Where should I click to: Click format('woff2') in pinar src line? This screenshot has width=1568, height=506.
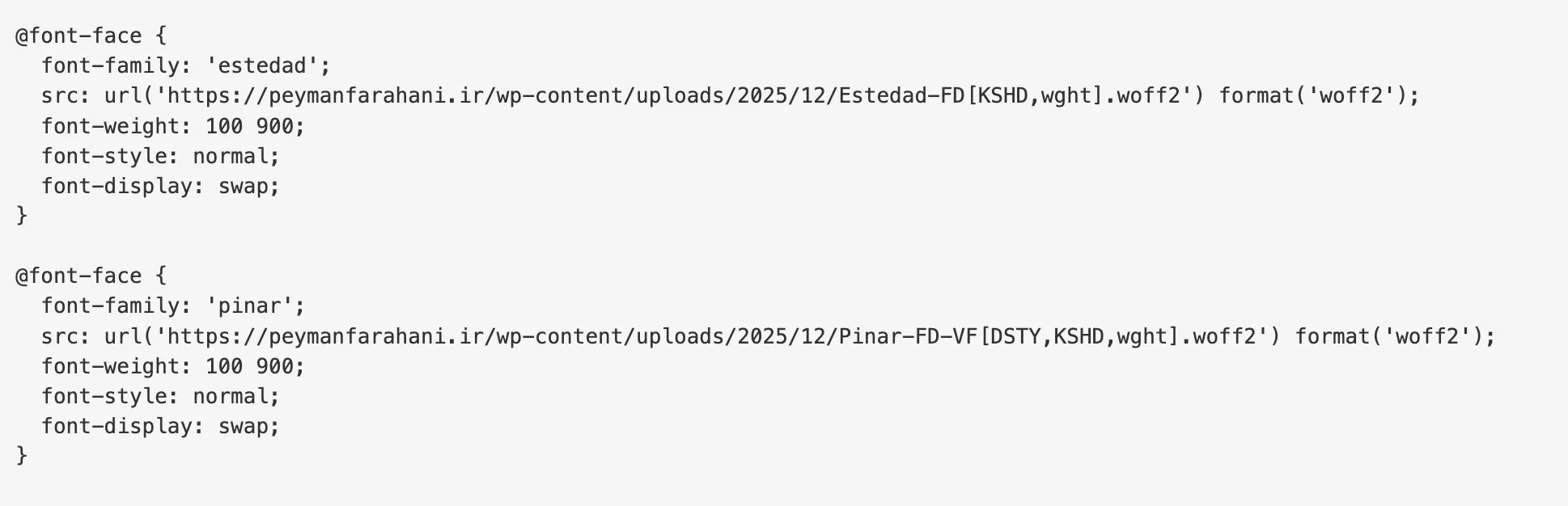tap(1388, 336)
